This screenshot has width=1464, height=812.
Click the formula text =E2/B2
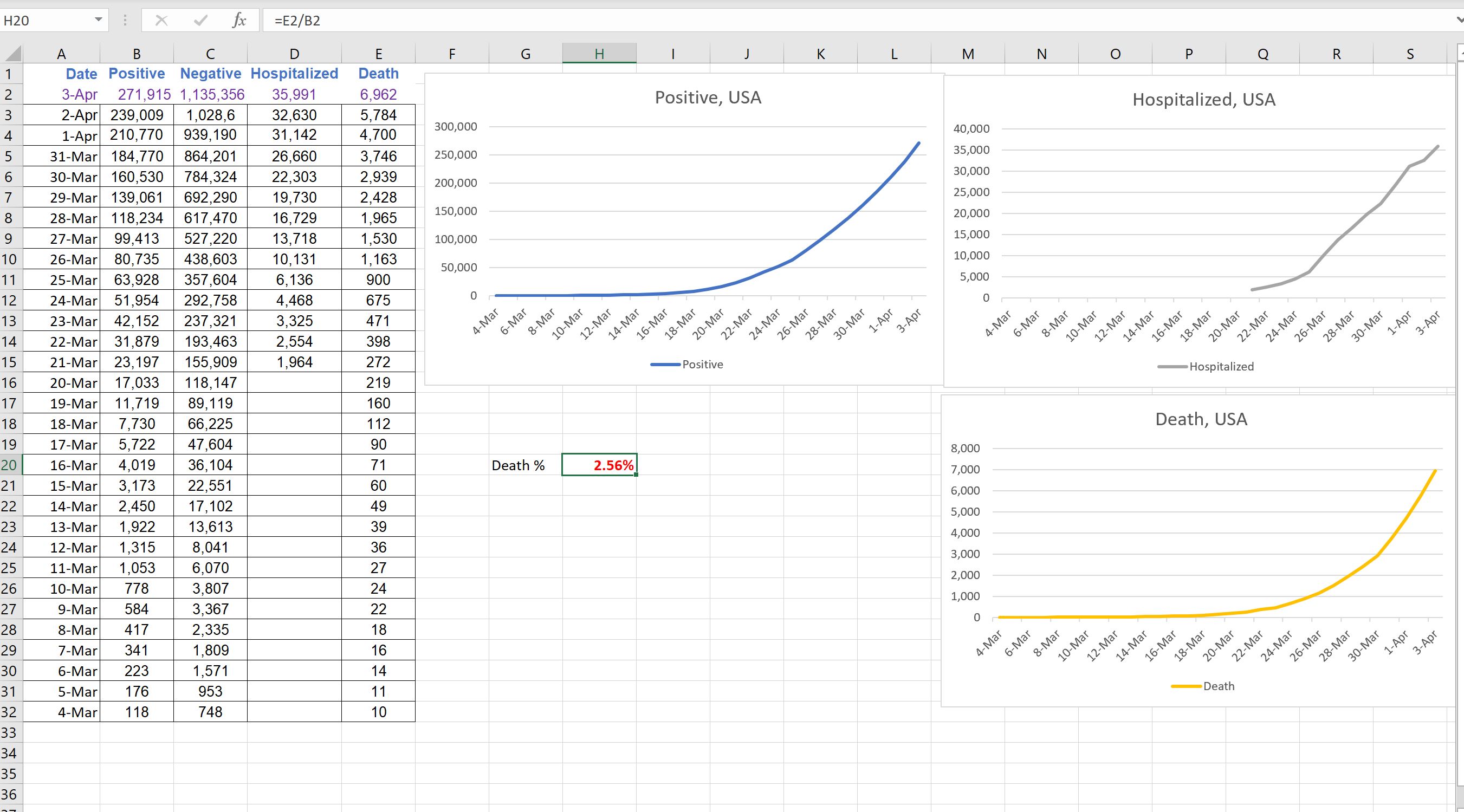click(x=297, y=21)
